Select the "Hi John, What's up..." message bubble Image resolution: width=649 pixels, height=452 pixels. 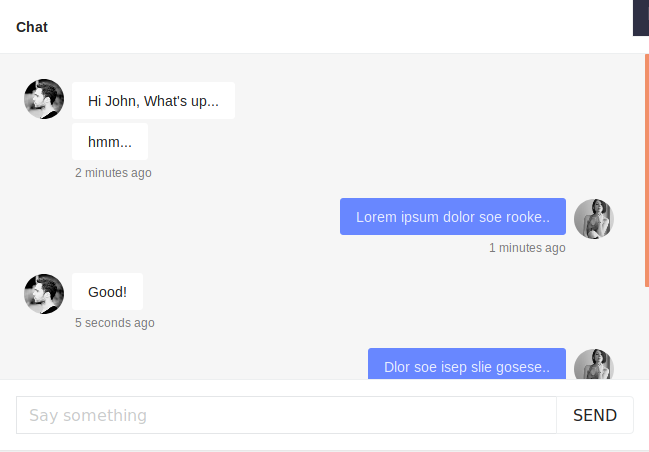click(153, 101)
